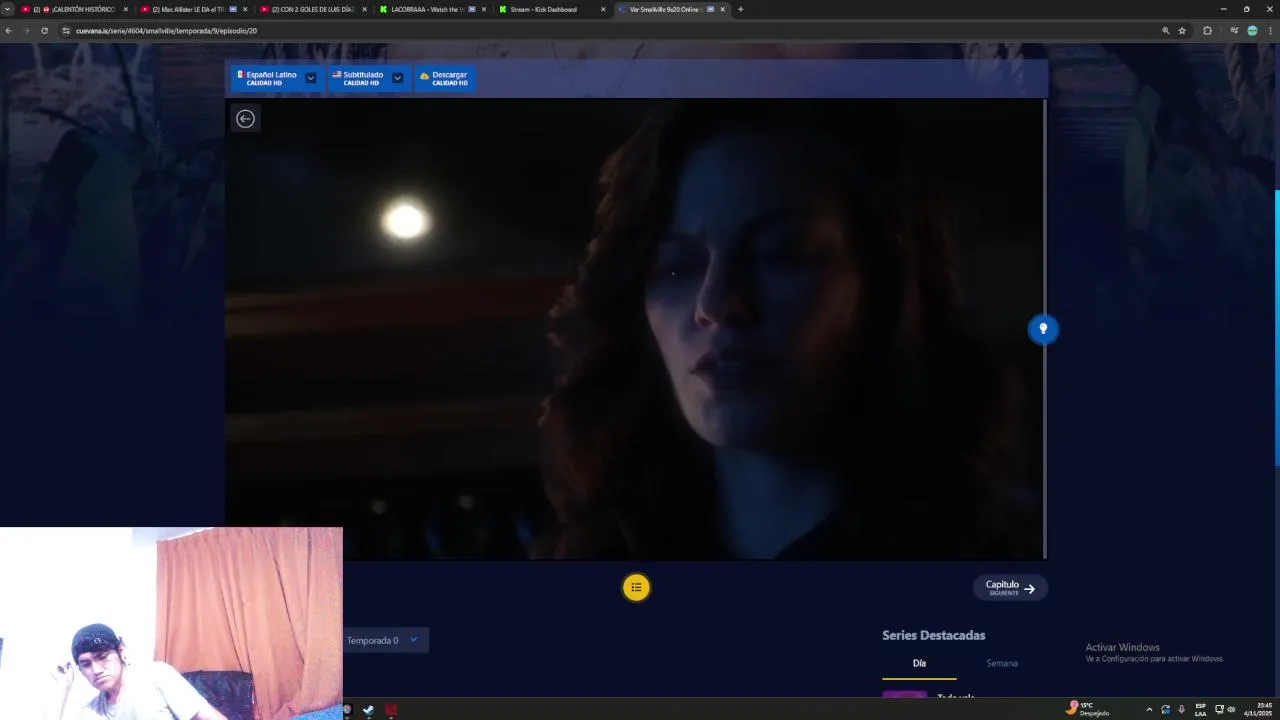Click the page vertical scrollbar thumb

pos(1277,327)
